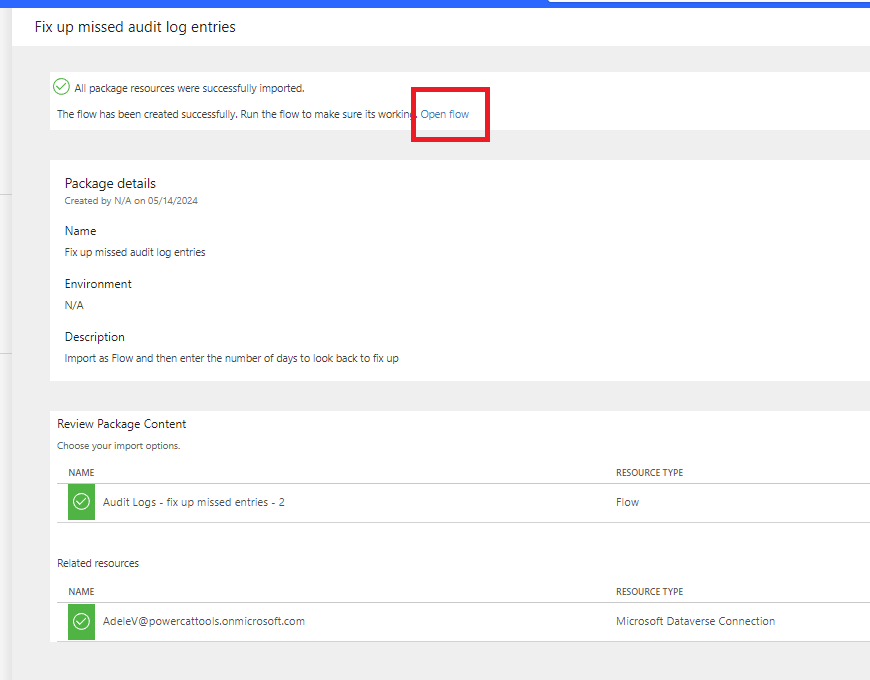Click the Related resources section label

tap(97, 562)
